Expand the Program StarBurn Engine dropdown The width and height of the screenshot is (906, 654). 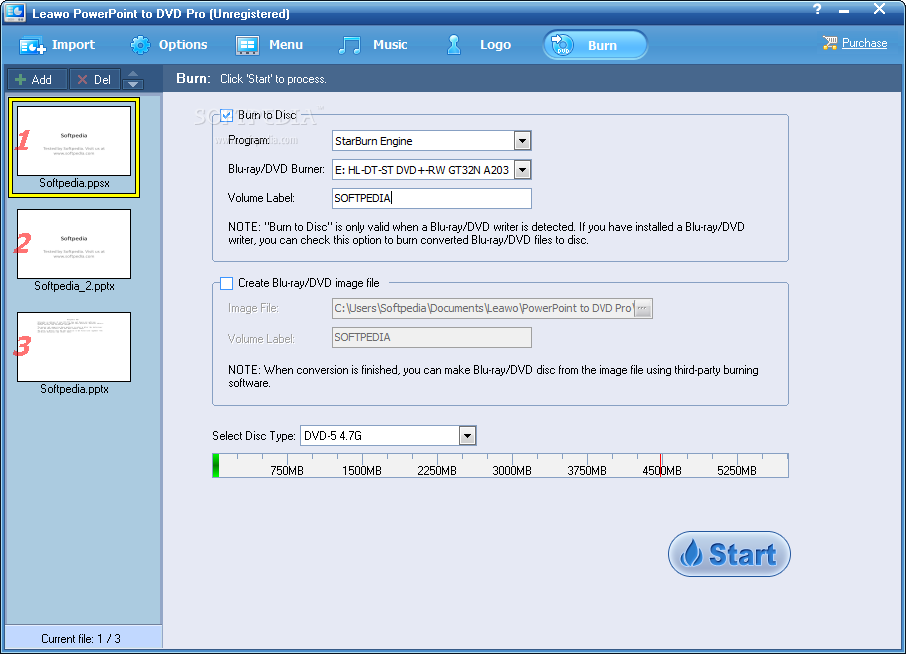click(x=522, y=141)
